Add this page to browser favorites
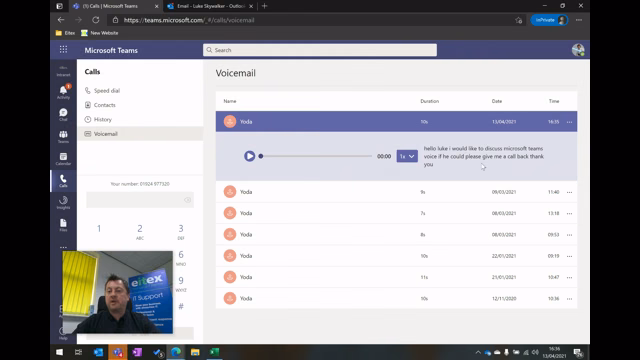The height and width of the screenshot is (360, 640). coord(518,20)
